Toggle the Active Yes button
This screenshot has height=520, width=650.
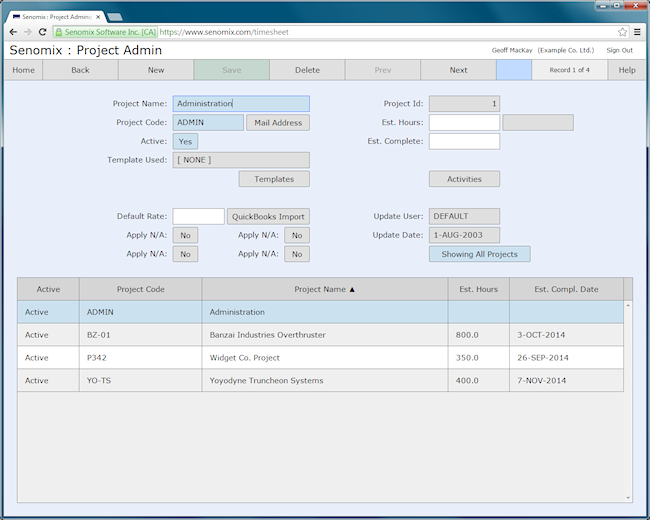click(x=185, y=141)
